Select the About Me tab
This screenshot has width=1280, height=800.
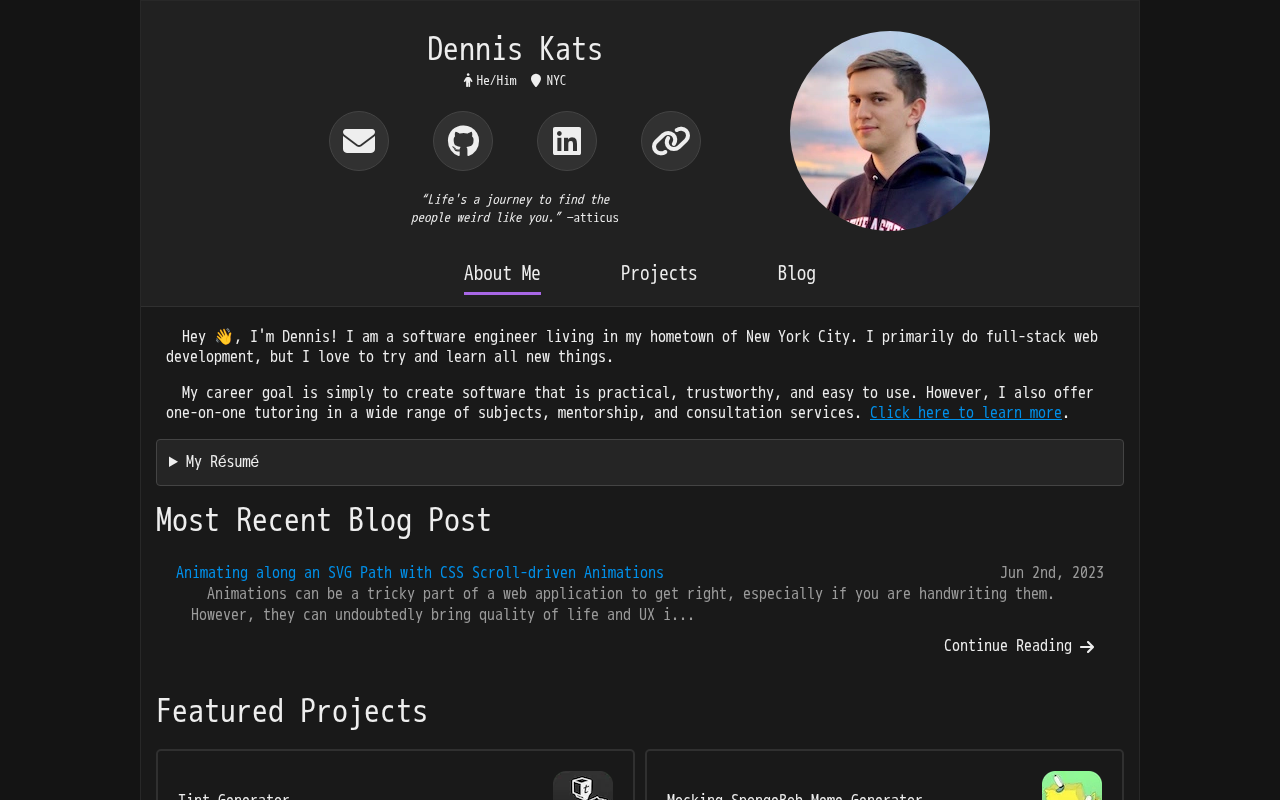[x=502, y=274]
